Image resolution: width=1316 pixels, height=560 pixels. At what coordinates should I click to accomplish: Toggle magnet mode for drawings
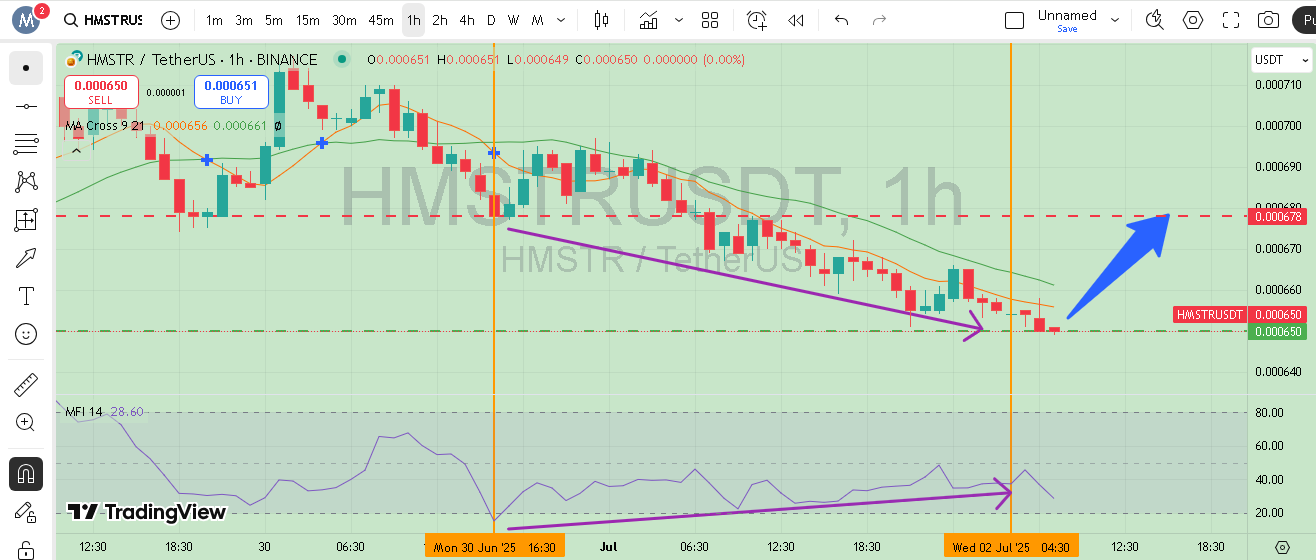tap(26, 473)
